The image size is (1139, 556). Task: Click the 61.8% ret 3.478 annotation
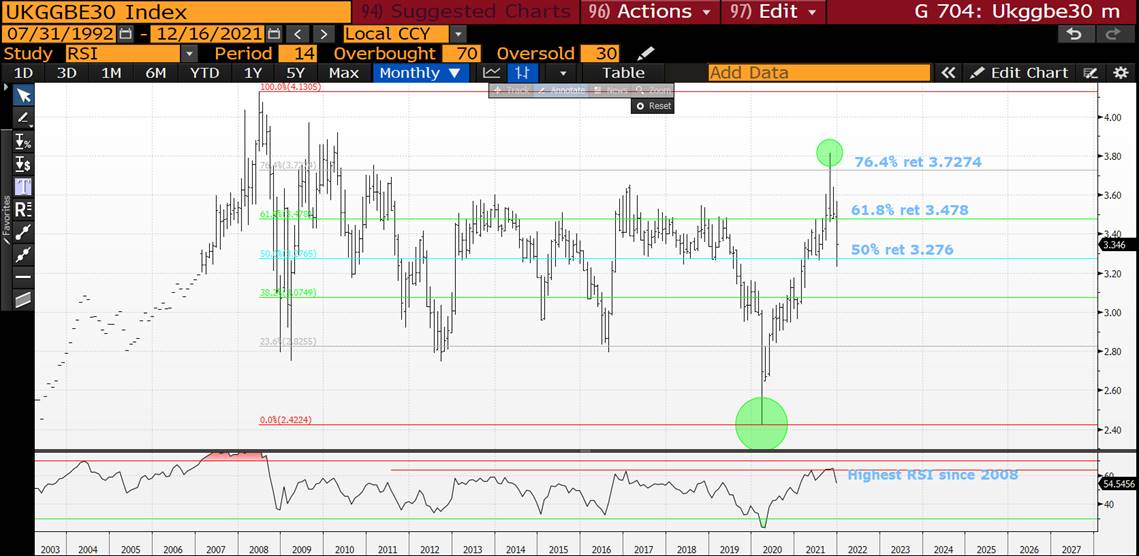(911, 210)
